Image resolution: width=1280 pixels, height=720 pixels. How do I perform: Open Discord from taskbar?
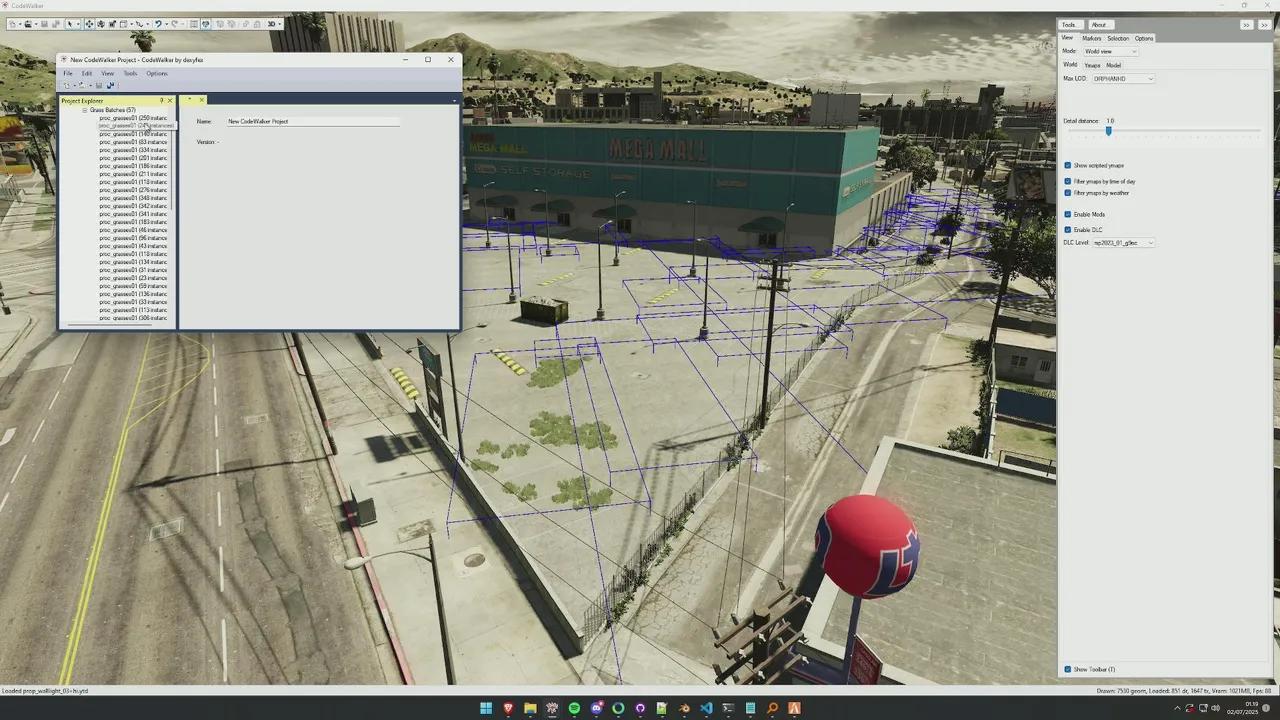(597, 708)
